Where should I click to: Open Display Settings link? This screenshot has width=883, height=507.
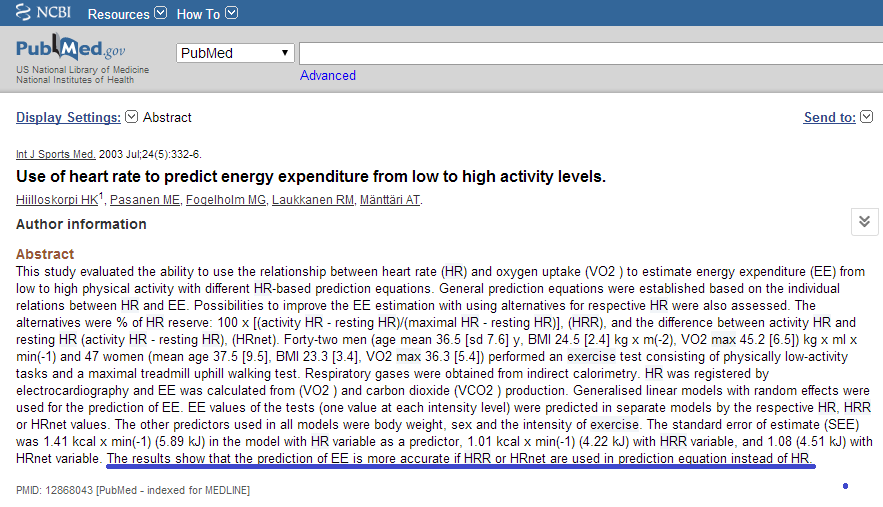click(68, 117)
